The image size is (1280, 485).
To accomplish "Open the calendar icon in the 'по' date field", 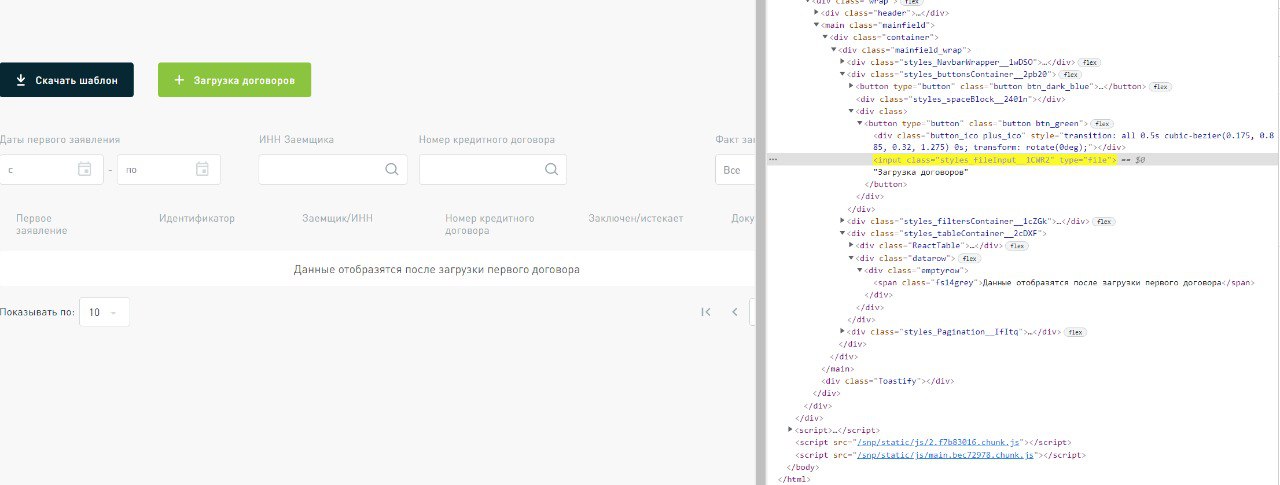I will click(x=203, y=169).
